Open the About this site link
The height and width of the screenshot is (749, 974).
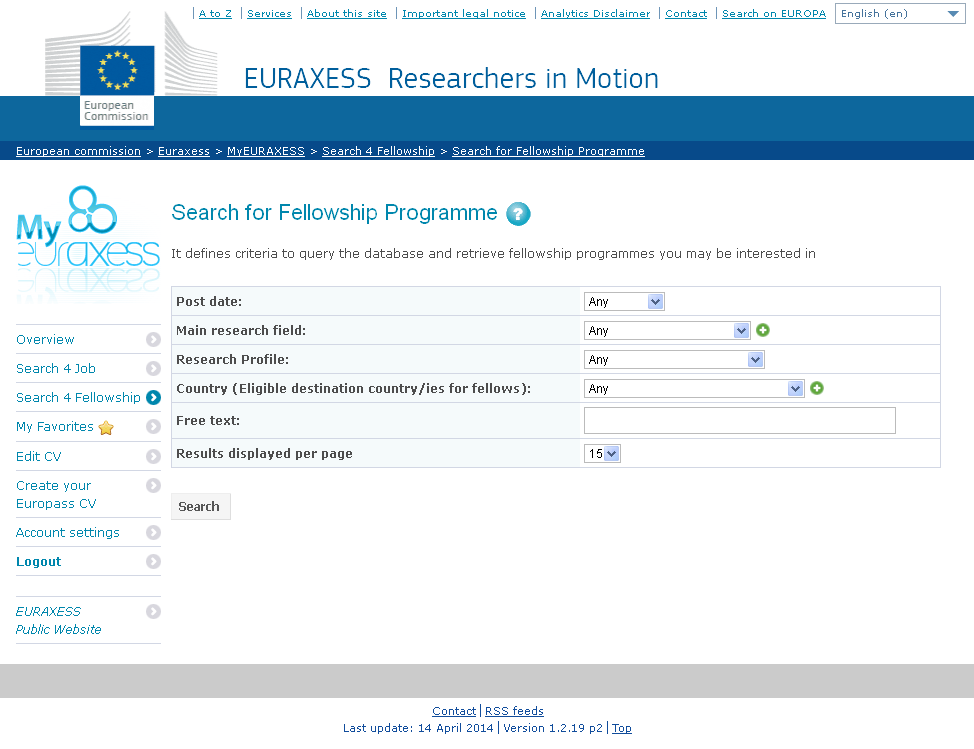[347, 14]
